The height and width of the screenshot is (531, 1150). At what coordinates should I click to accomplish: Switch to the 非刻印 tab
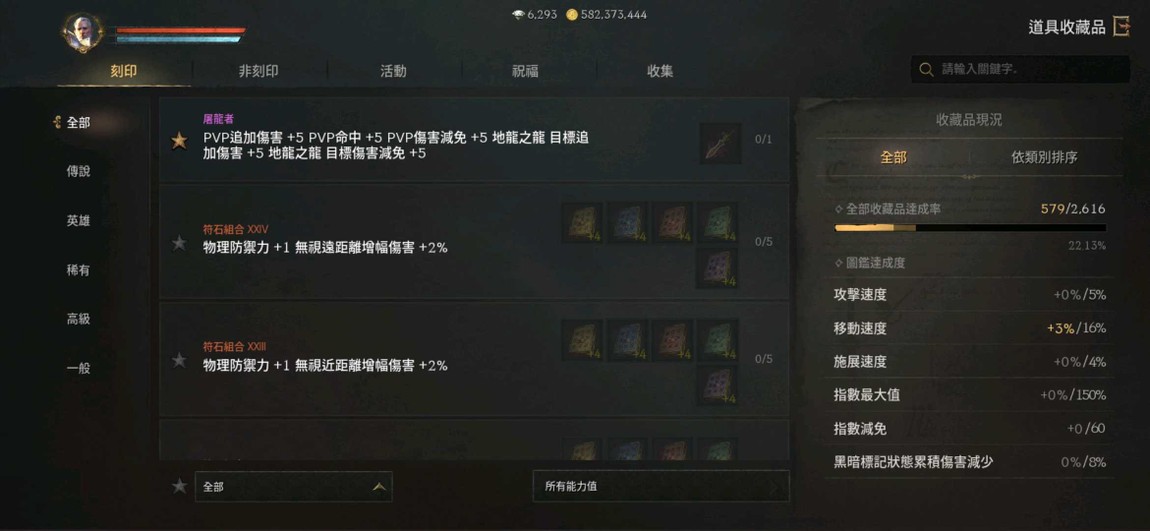pyautogui.click(x=258, y=71)
